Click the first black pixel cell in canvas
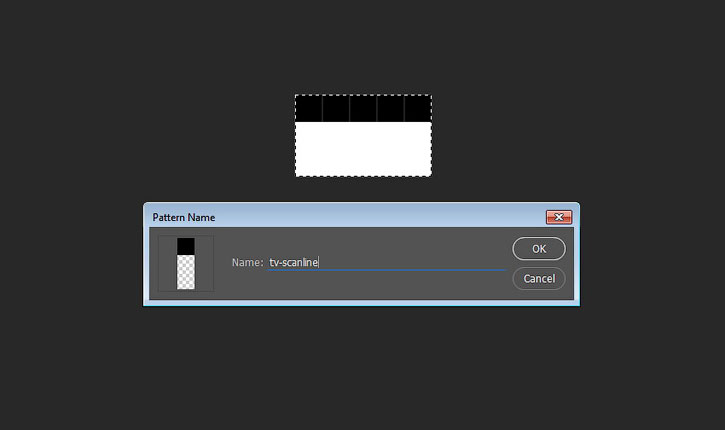Image resolution: width=725 pixels, height=430 pixels. pos(309,109)
